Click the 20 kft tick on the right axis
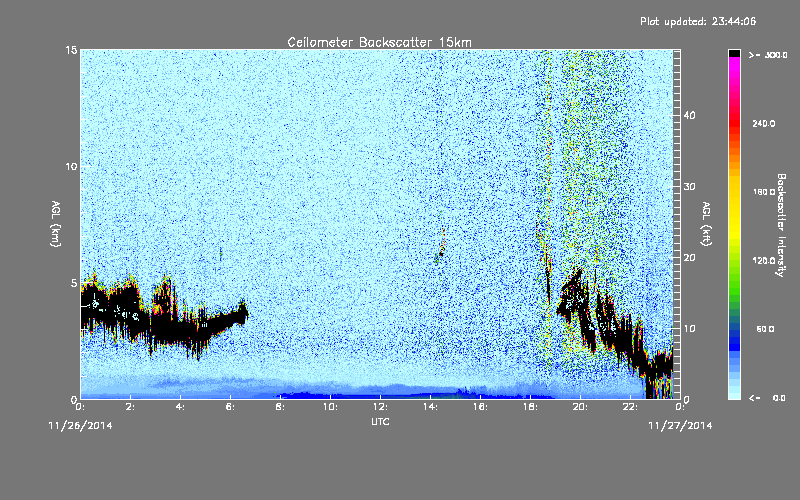The width and height of the screenshot is (800, 500). pos(689,258)
